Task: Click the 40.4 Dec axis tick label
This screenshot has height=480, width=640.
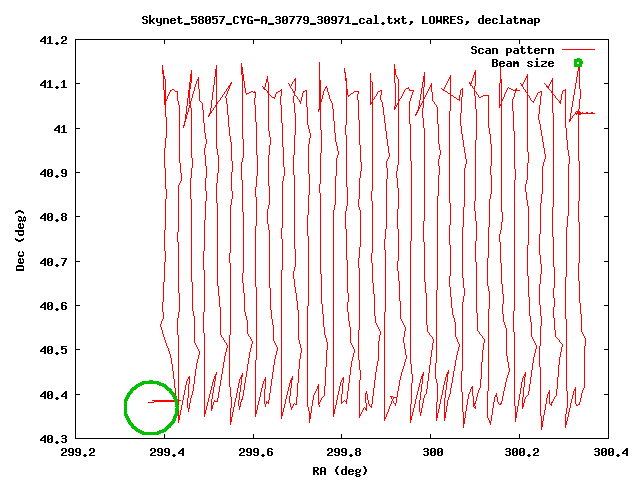Action: click(53, 395)
